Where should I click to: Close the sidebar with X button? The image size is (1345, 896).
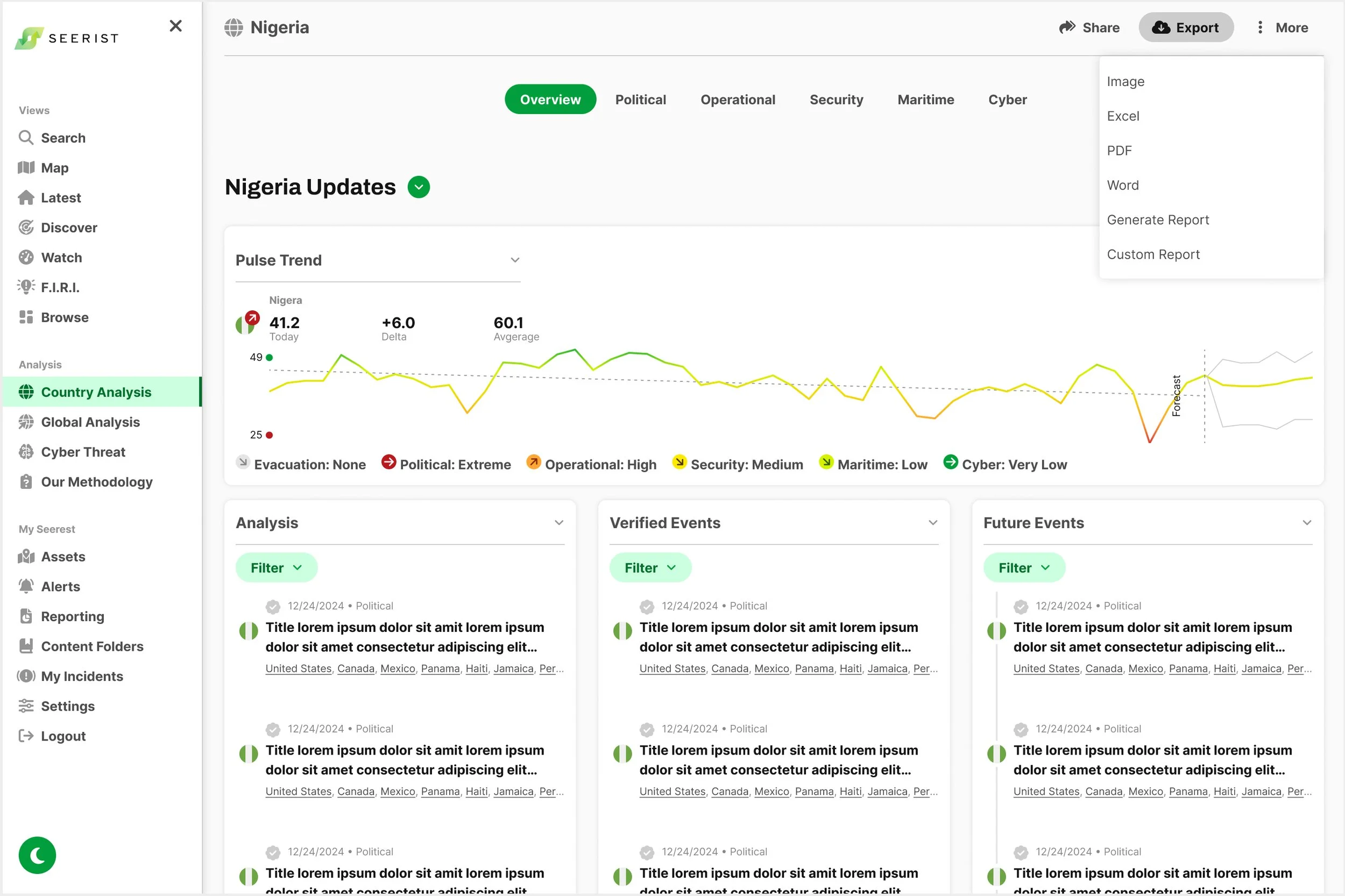(175, 26)
